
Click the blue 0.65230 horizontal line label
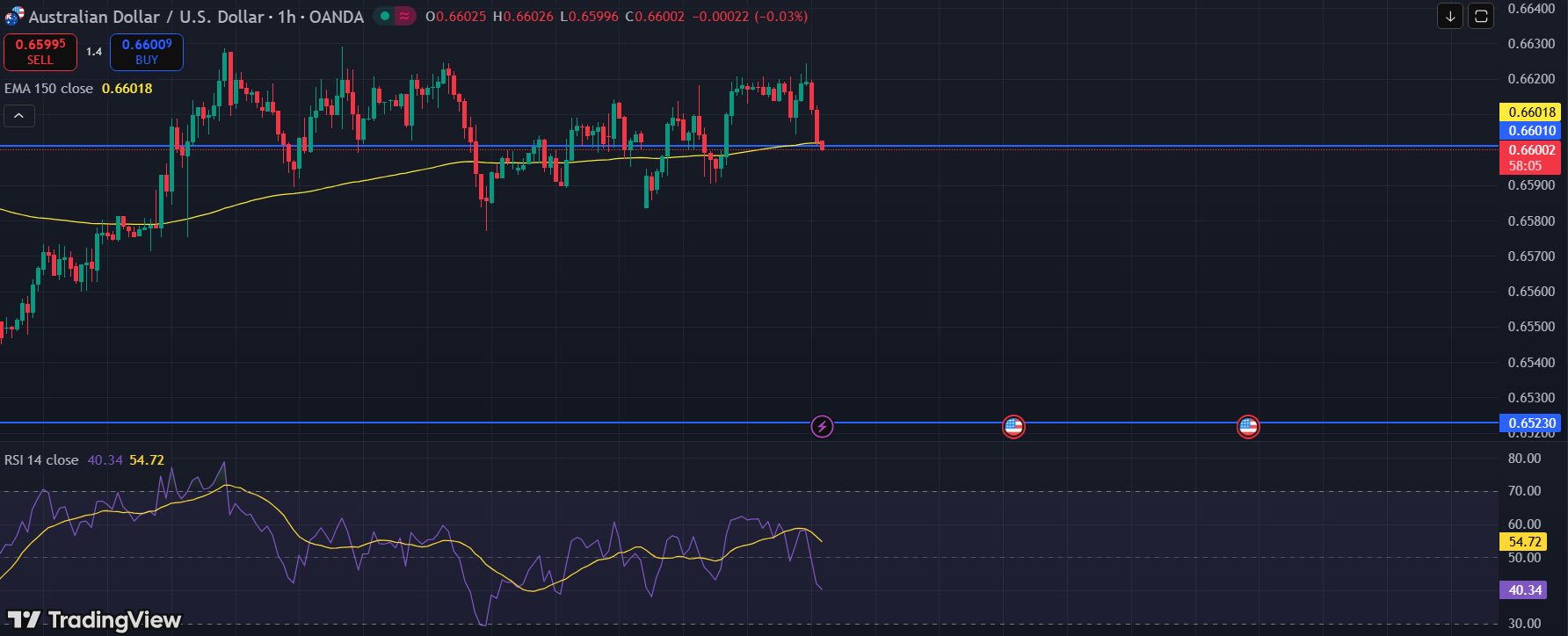coord(1532,423)
